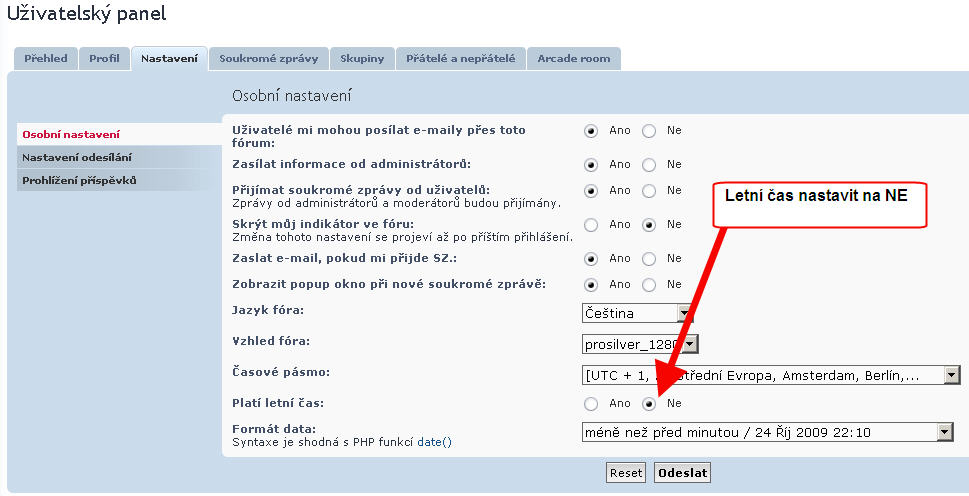Click the Odeslat submit button
This screenshot has width=969, height=496.
click(x=682, y=473)
